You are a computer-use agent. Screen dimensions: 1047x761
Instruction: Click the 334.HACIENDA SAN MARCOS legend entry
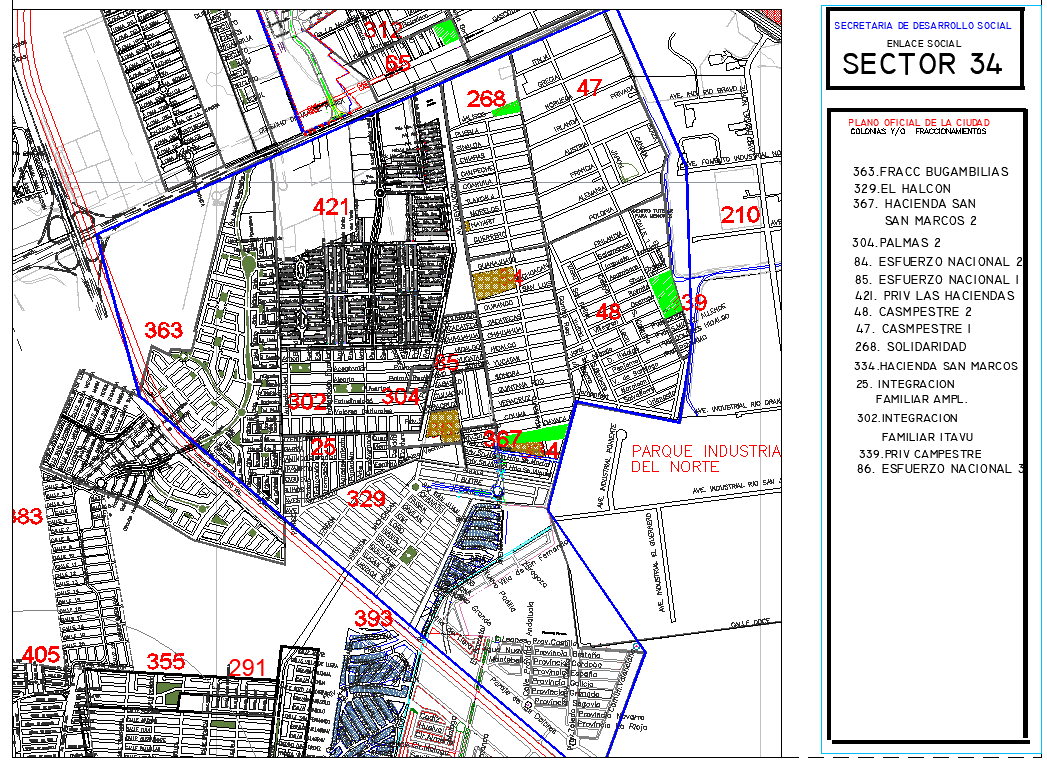click(935, 366)
